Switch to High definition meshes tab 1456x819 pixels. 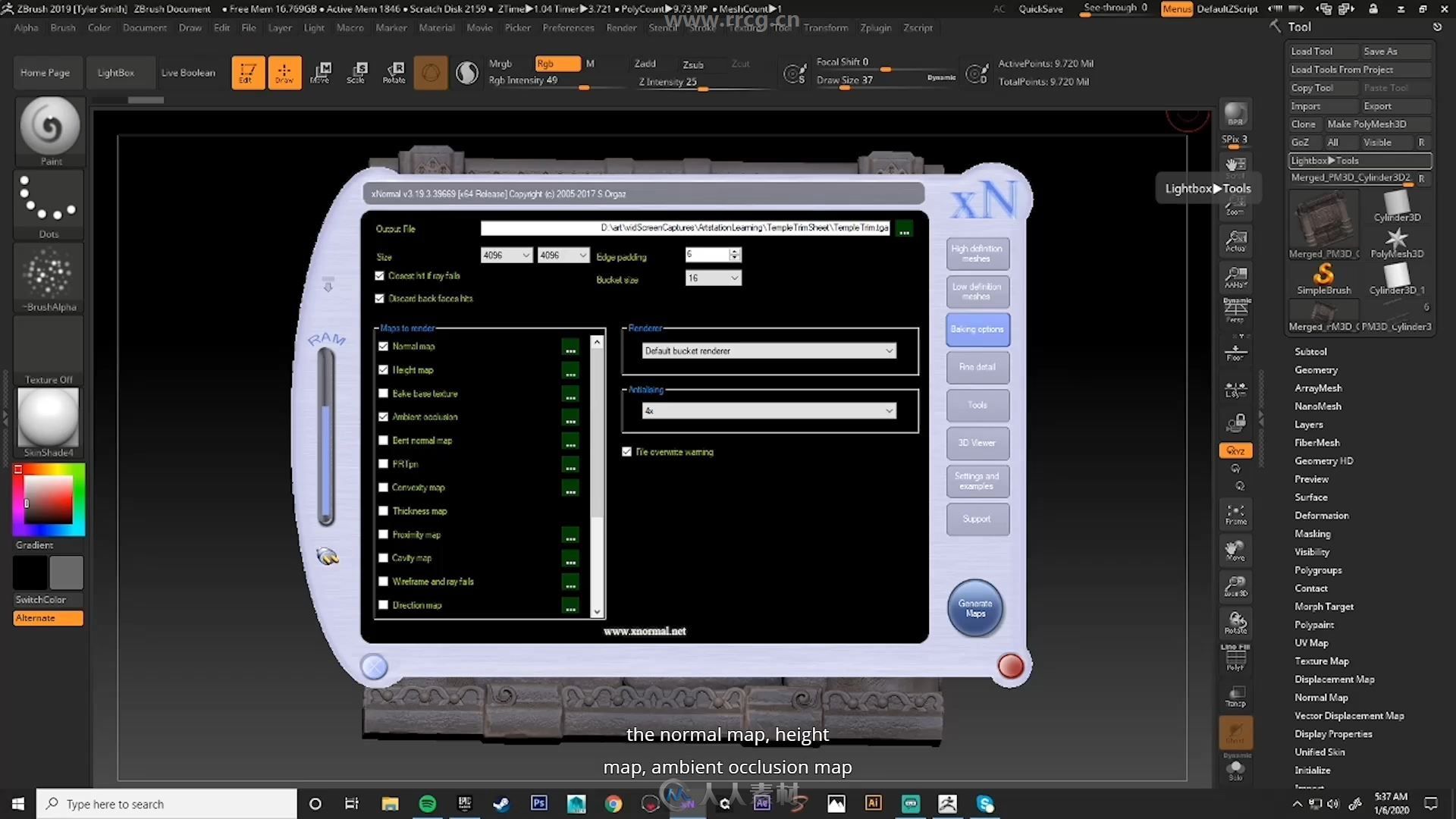(977, 254)
